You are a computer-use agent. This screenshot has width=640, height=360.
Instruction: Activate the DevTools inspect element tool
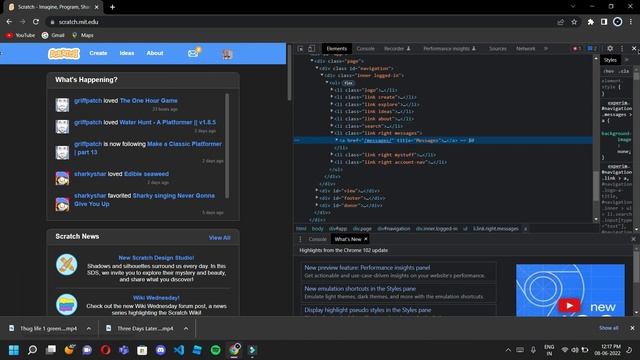click(x=300, y=49)
